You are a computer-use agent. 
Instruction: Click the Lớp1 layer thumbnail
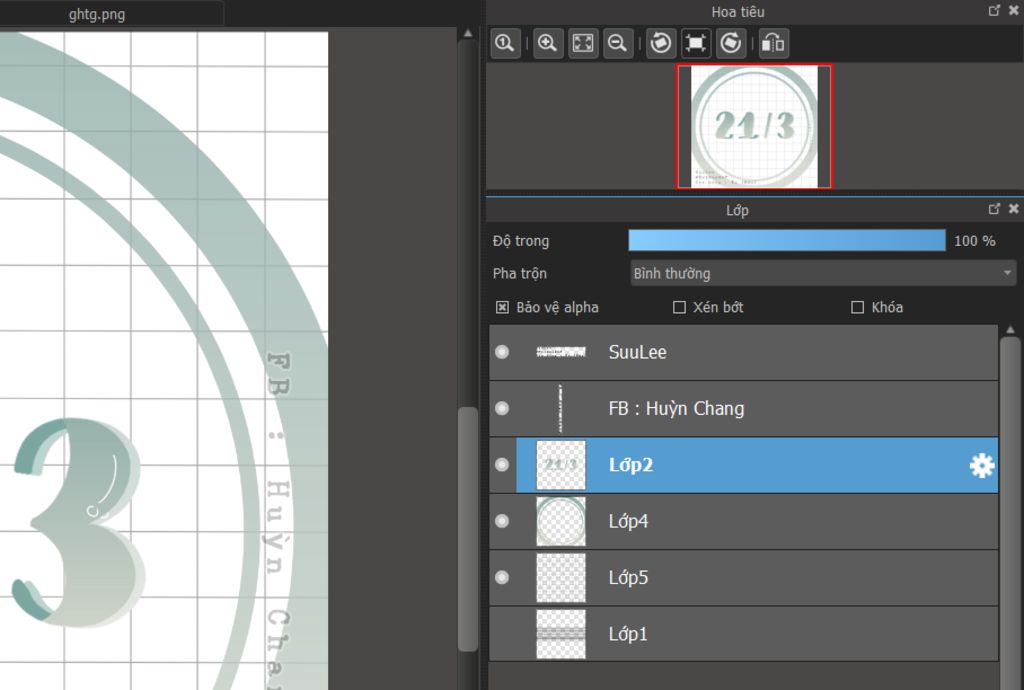click(561, 634)
